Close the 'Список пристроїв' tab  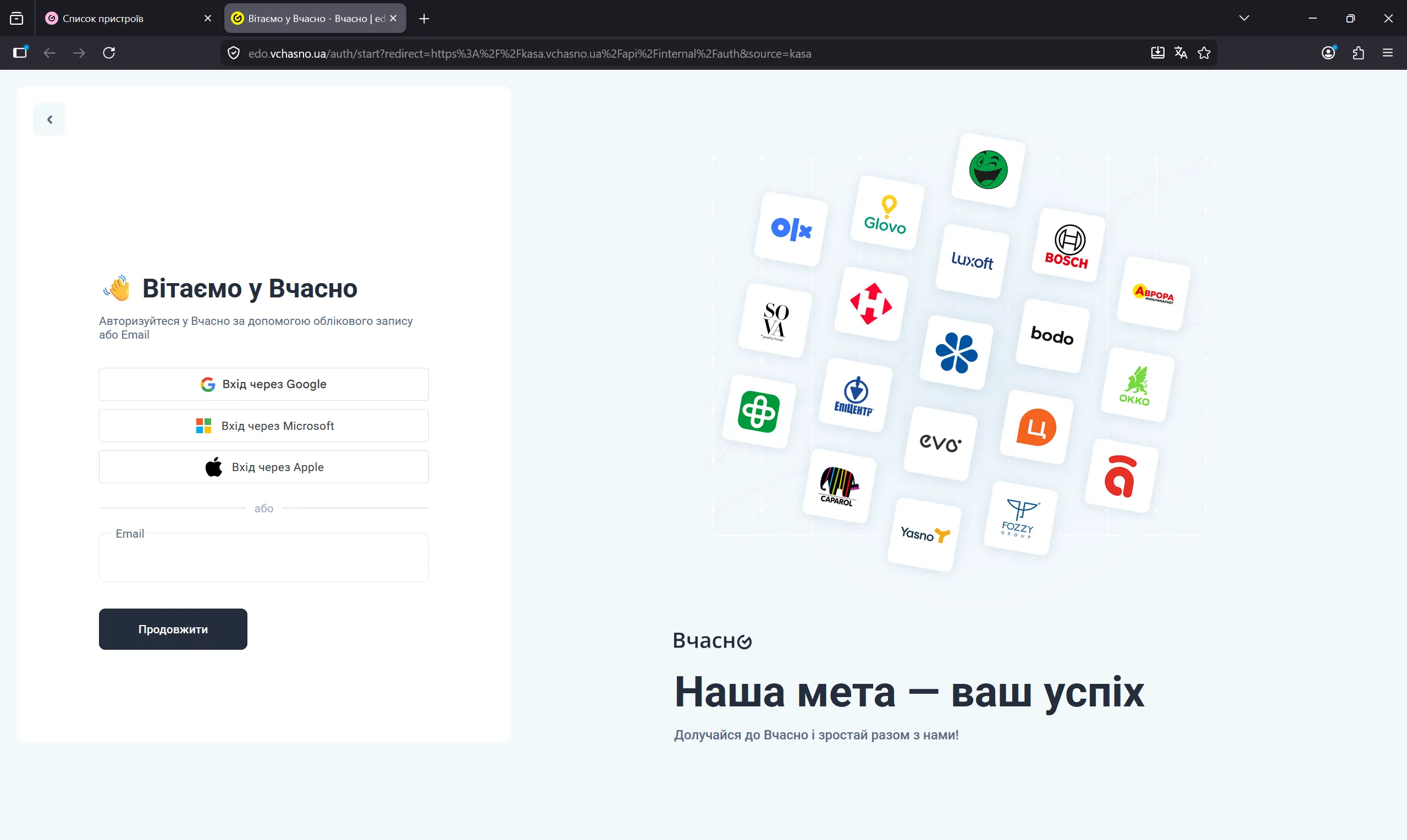208,18
